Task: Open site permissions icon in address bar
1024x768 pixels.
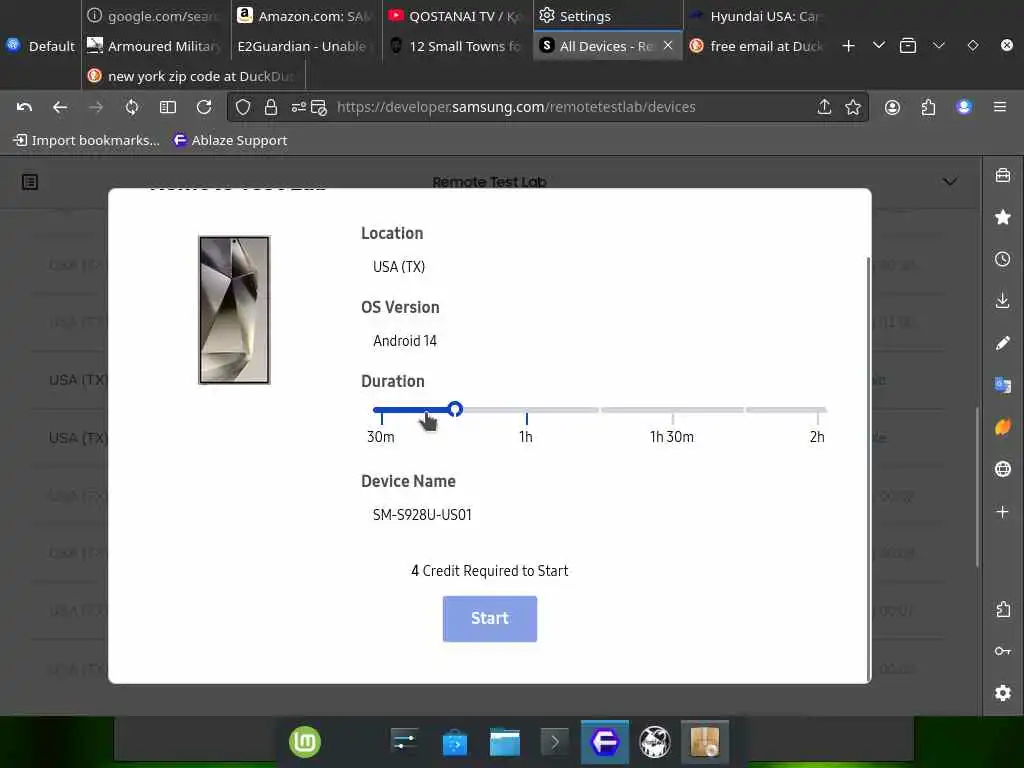Action: tap(298, 107)
